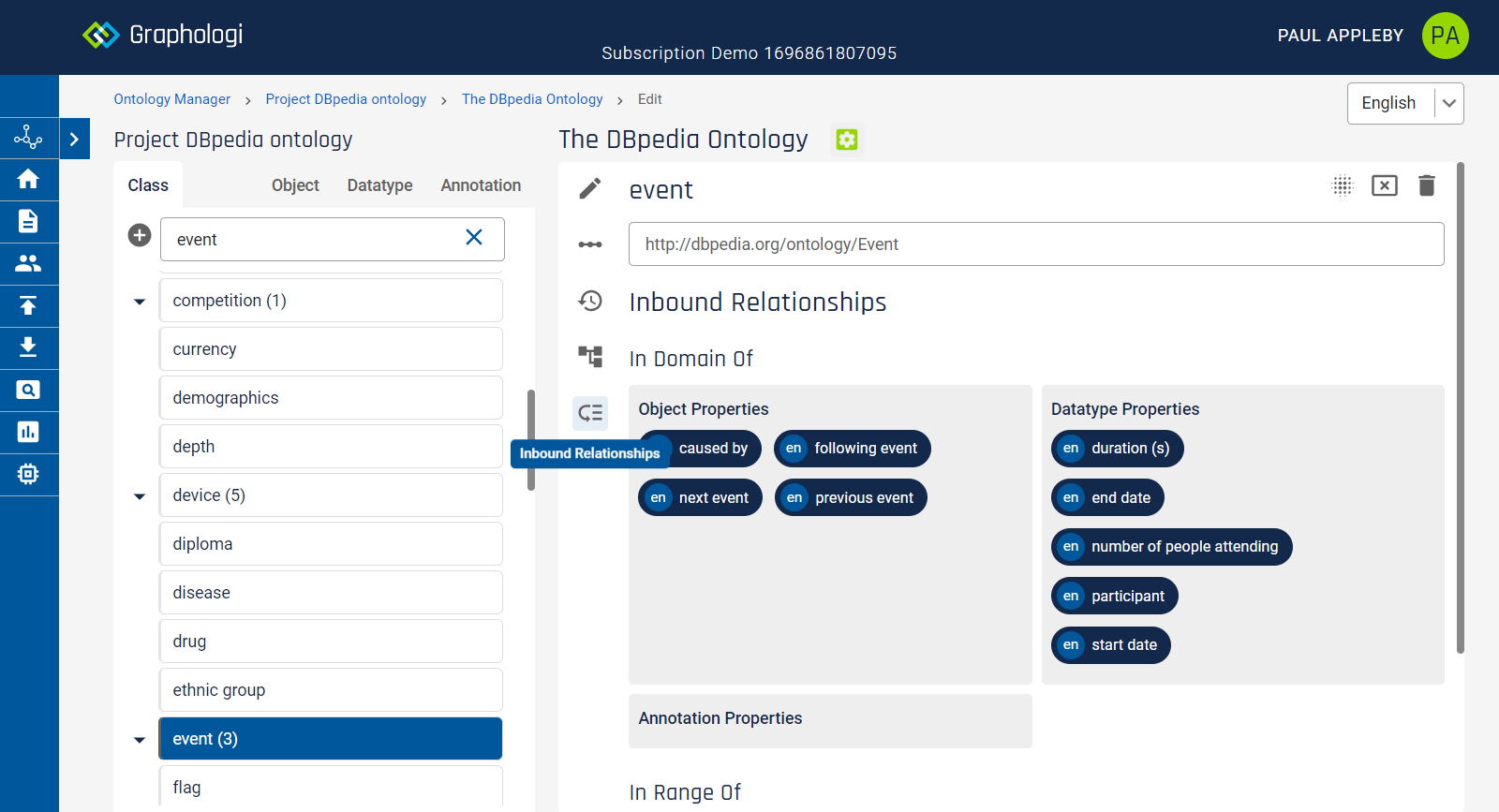Open the PA user avatar menu
1499x812 pixels.
(x=1445, y=36)
